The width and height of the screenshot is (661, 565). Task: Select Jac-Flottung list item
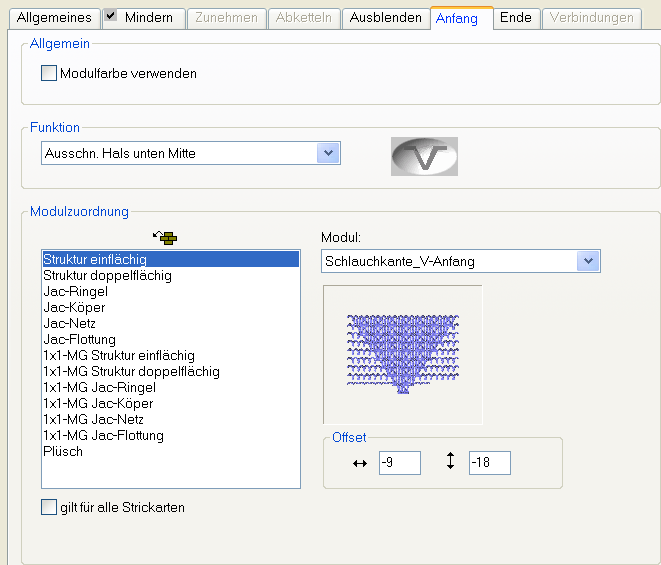click(x=82, y=339)
